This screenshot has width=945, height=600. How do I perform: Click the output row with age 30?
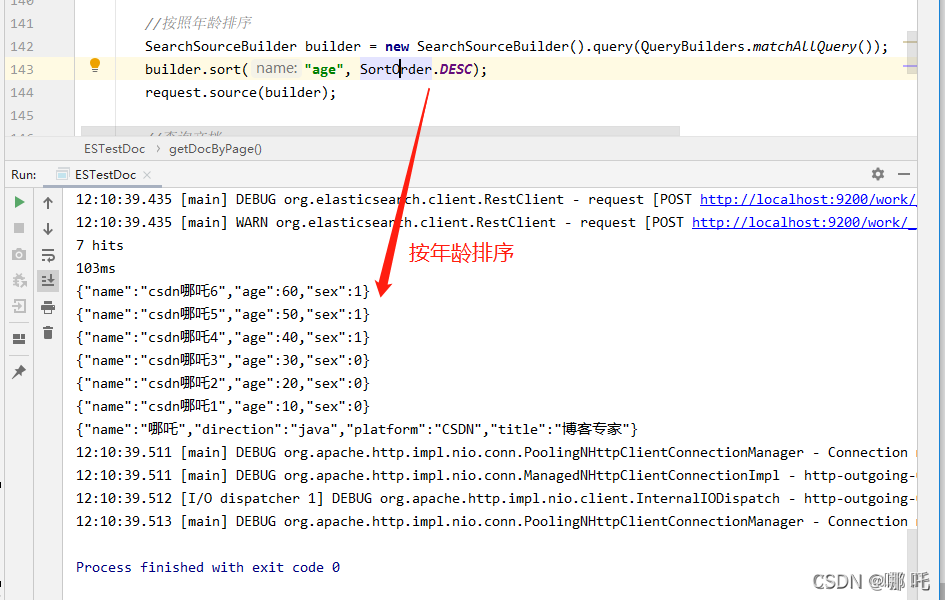coord(223,360)
